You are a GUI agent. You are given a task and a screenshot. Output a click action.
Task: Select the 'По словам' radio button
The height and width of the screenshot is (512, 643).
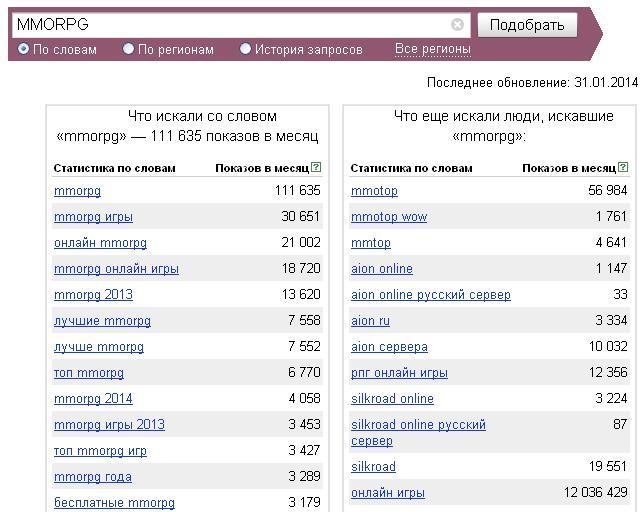pyautogui.click(x=23, y=49)
